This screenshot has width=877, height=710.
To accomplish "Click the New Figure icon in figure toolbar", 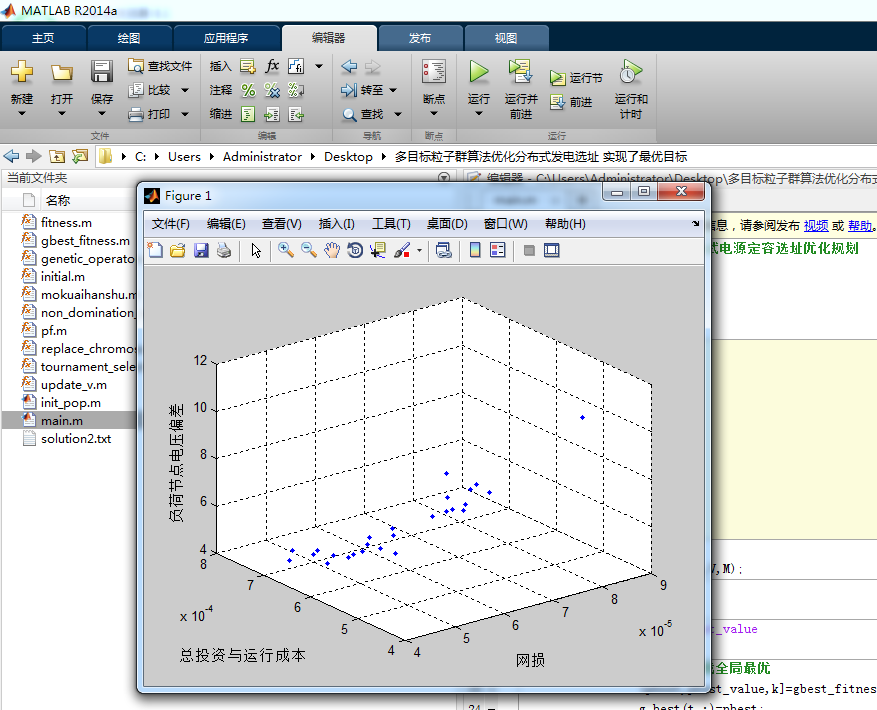I will click(x=155, y=250).
